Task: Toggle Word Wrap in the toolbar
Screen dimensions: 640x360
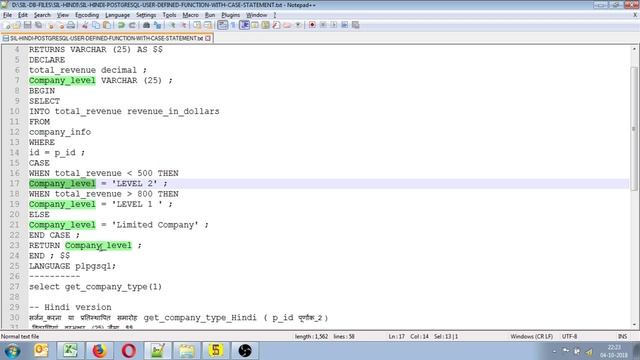Action: tap(222, 25)
